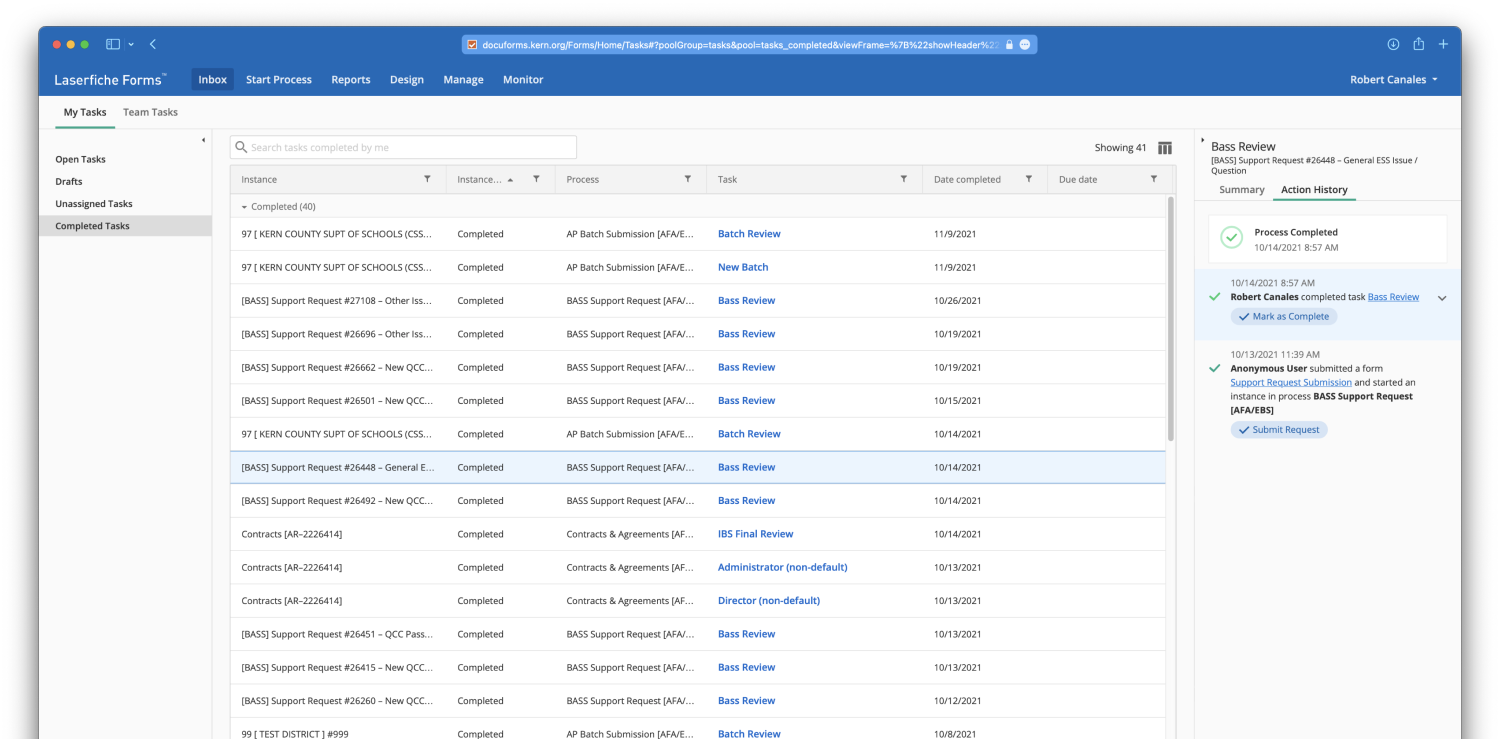1500x739 pixels.
Task: Click the task table vertical scrollbar
Action: click(1171, 320)
